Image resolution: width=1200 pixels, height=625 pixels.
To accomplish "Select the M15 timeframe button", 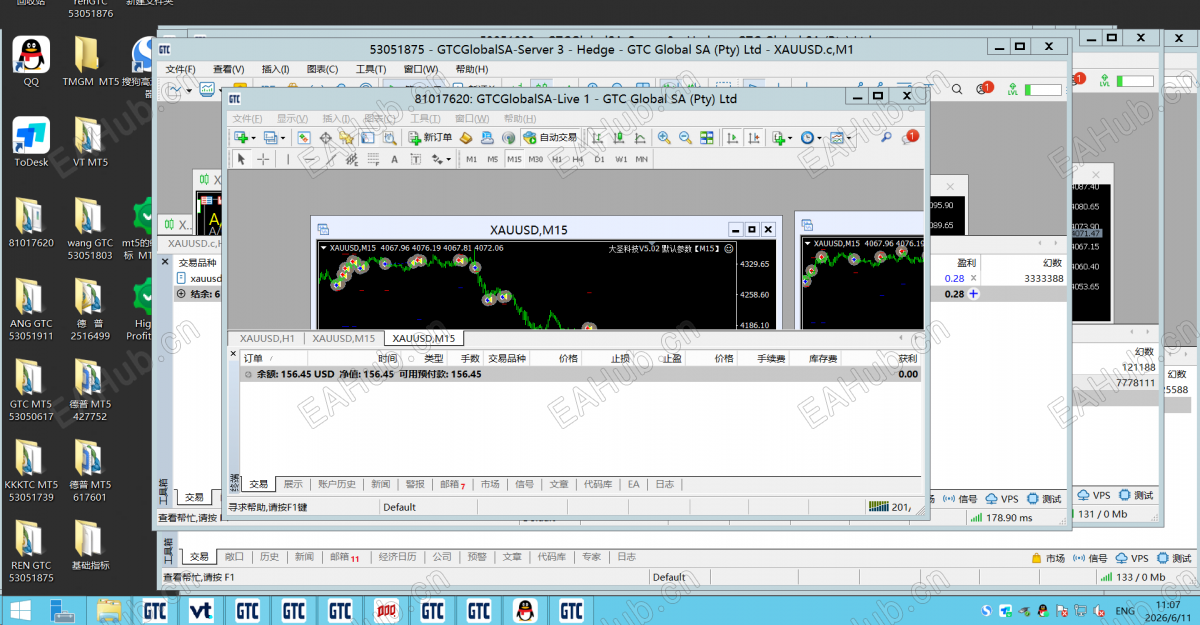I will pyautogui.click(x=514, y=159).
